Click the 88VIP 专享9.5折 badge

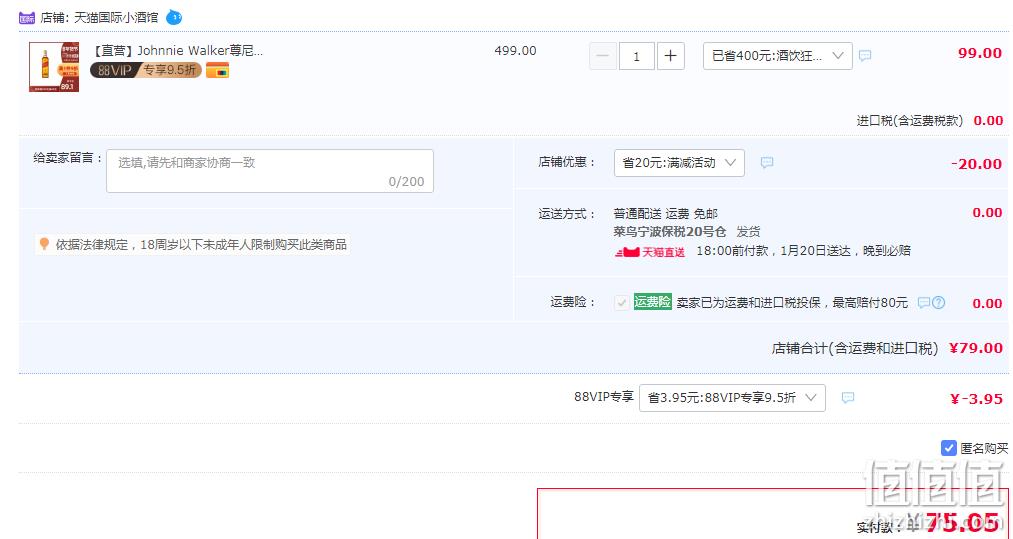tap(145, 70)
